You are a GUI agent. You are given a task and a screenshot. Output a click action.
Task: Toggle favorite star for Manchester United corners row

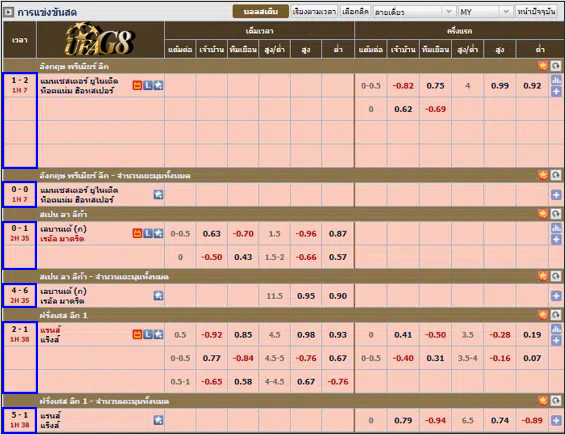[158, 195]
